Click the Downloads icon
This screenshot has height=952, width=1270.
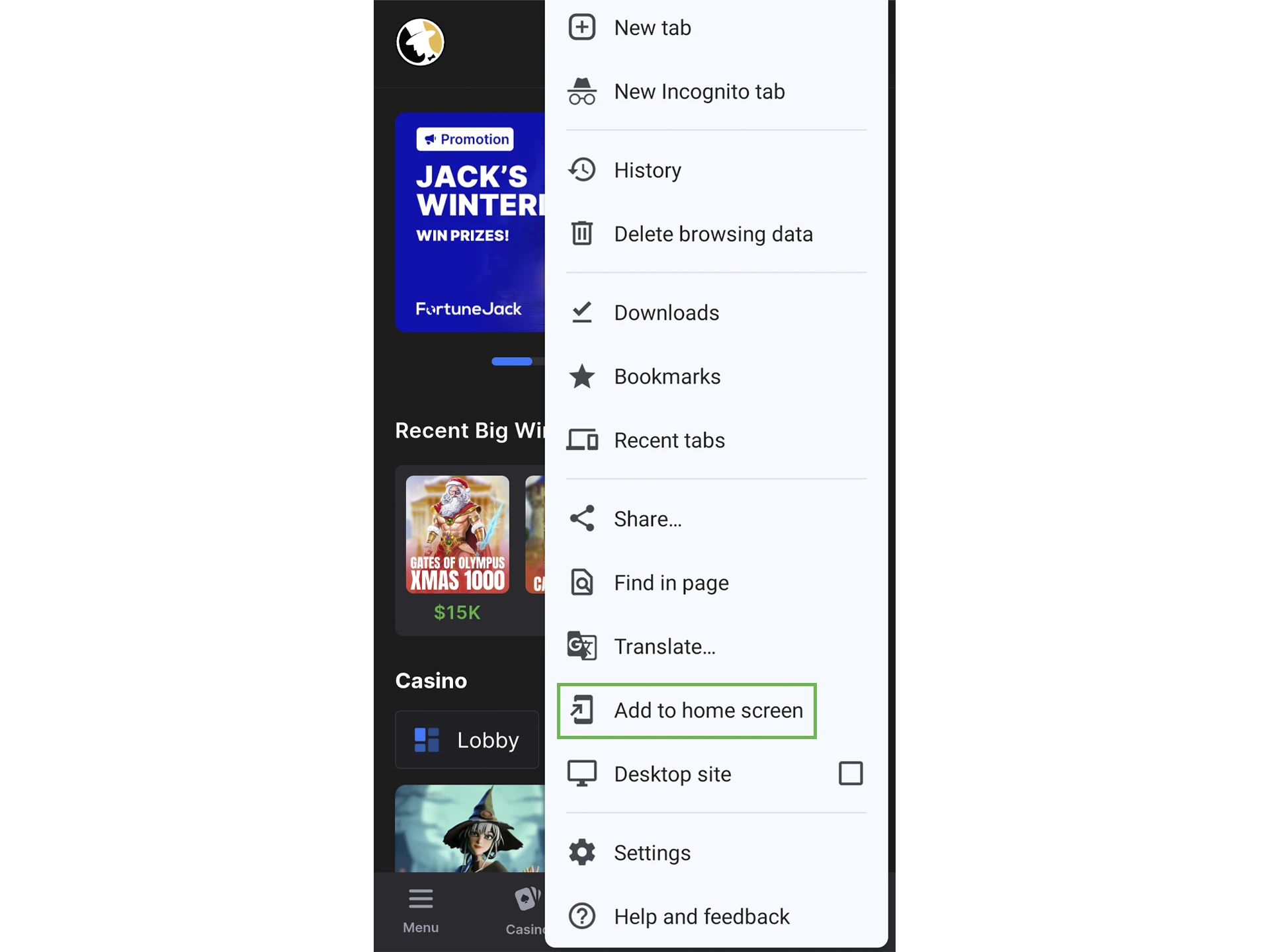pyautogui.click(x=582, y=312)
